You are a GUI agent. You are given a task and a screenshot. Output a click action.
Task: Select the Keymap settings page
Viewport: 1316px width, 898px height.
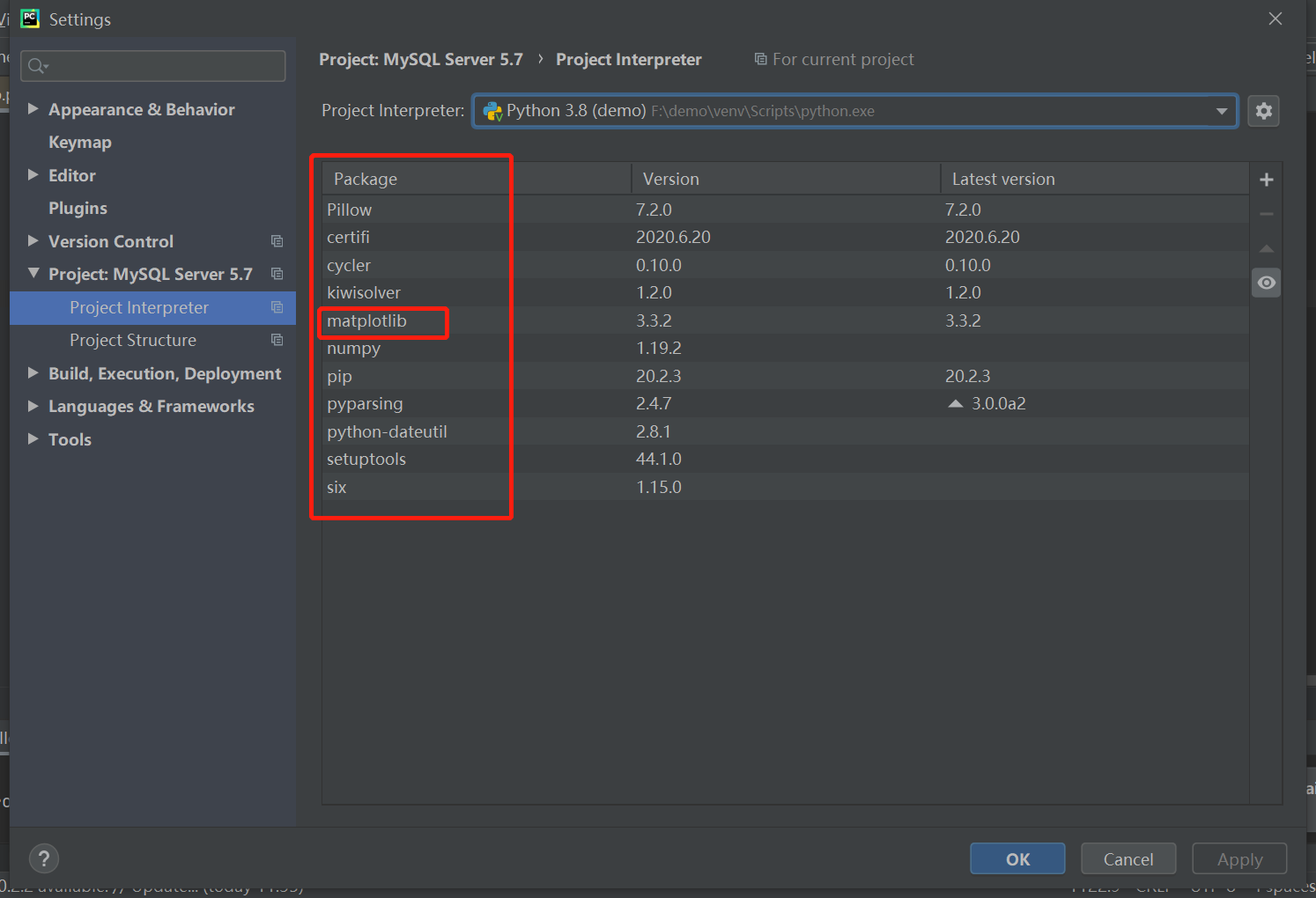point(80,142)
